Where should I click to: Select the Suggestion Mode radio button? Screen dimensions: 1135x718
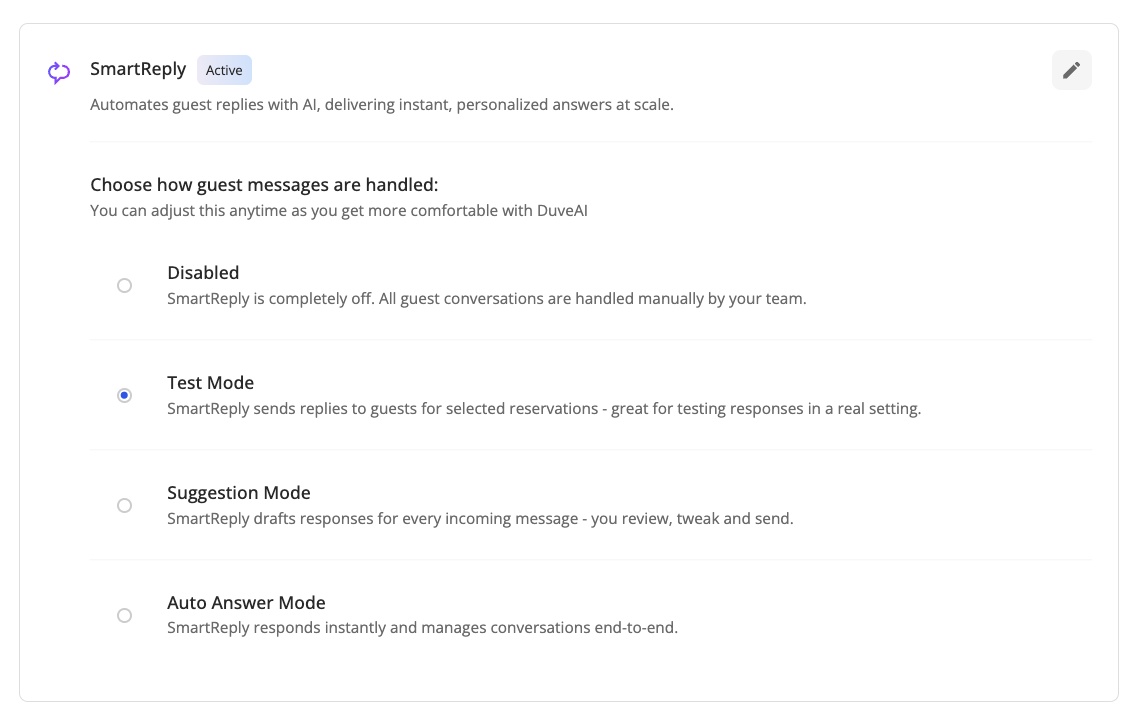click(x=124, y=506)
